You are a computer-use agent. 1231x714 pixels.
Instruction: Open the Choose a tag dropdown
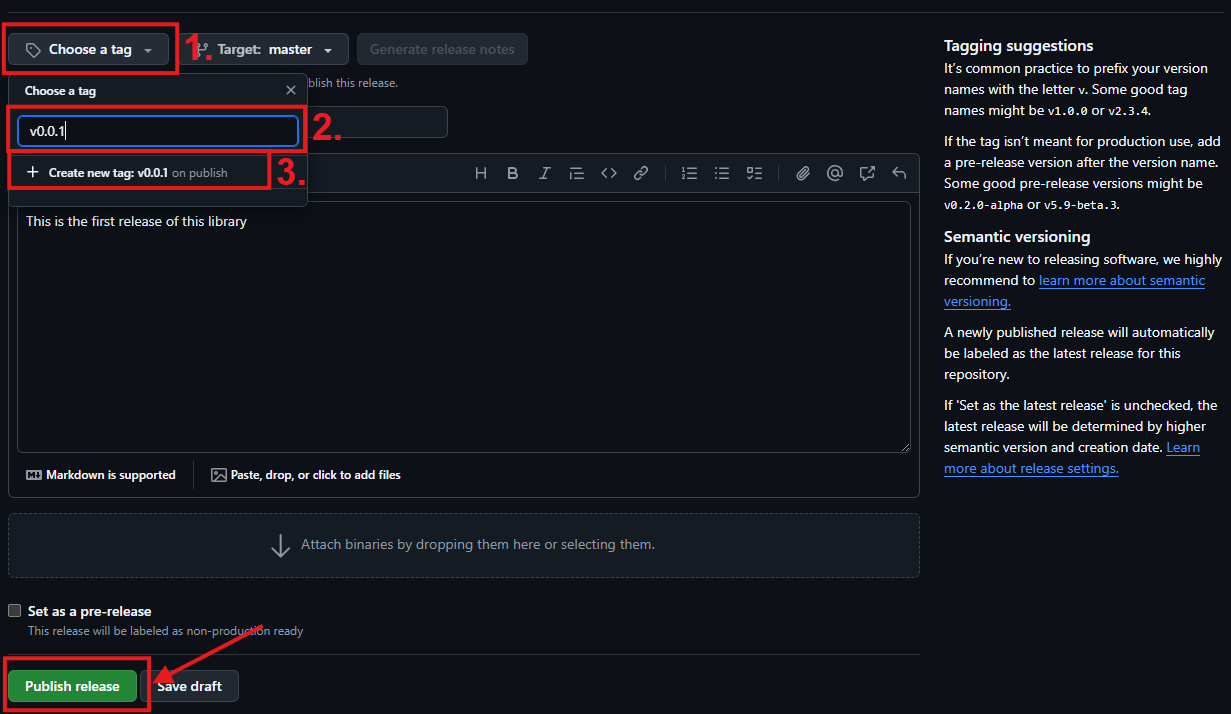[89, 49]
